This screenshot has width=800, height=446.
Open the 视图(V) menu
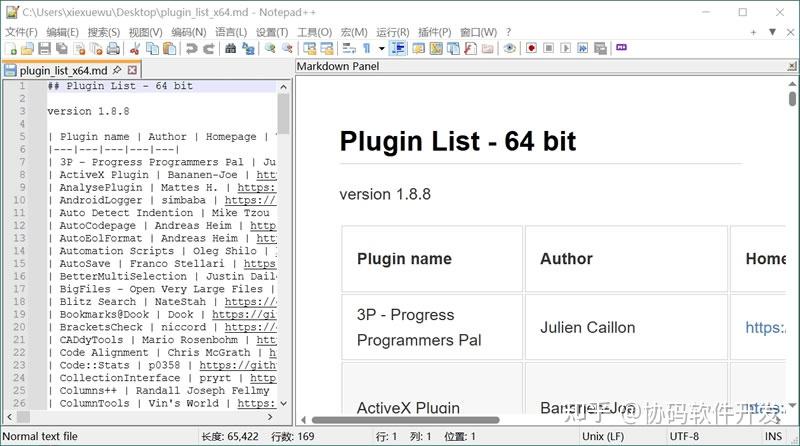click(145, 32)
